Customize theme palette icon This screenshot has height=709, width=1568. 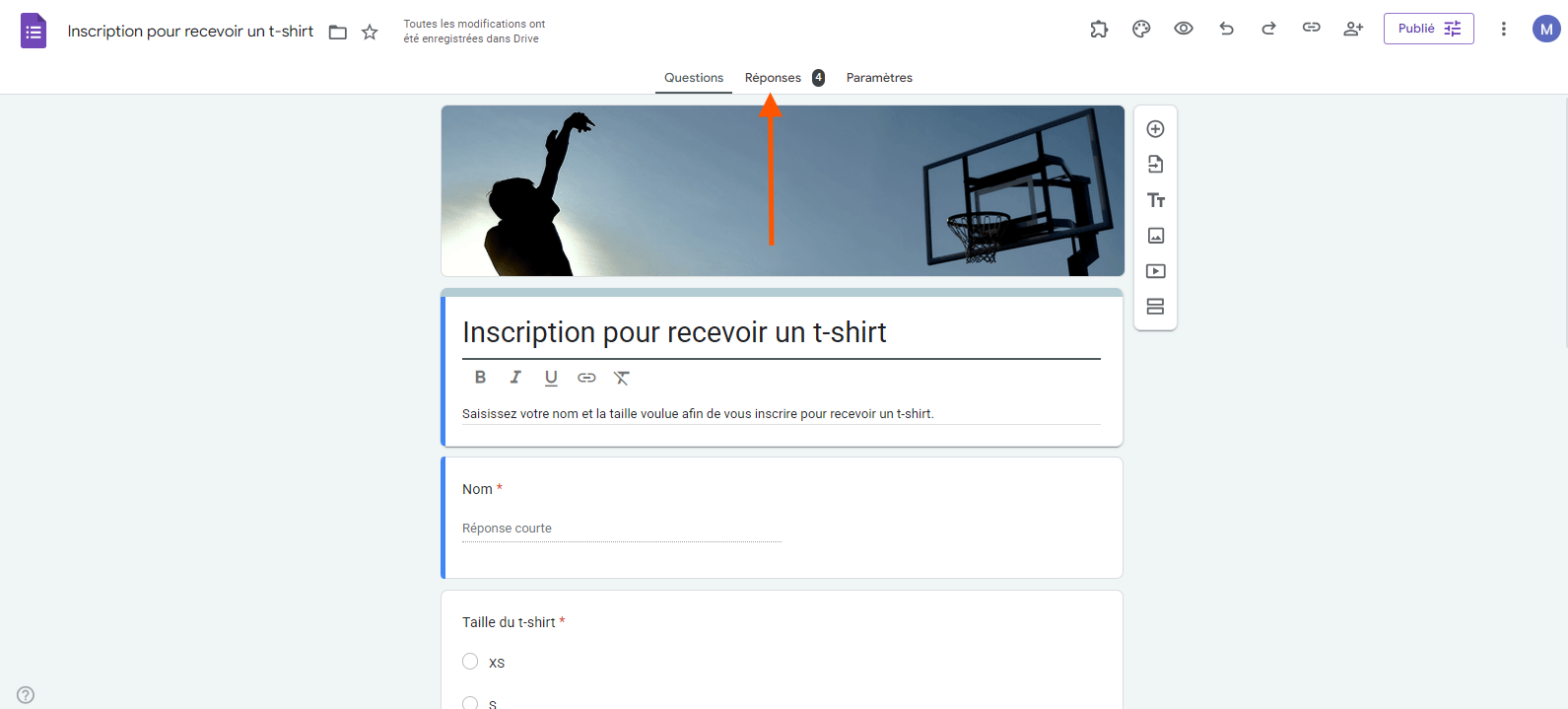1141,29
